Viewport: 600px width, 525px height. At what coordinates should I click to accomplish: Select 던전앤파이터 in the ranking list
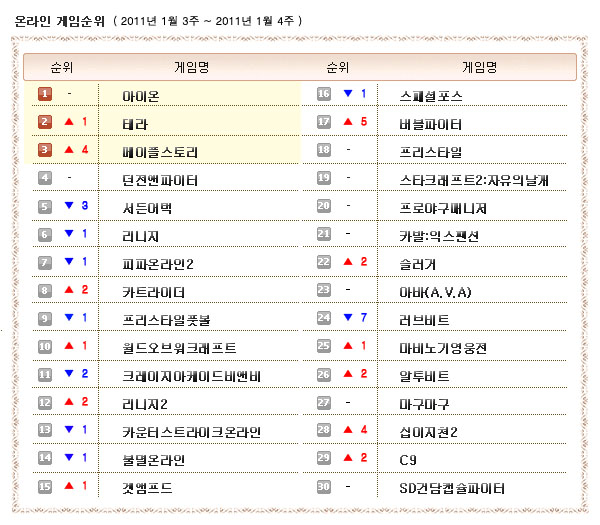(160, 180)
